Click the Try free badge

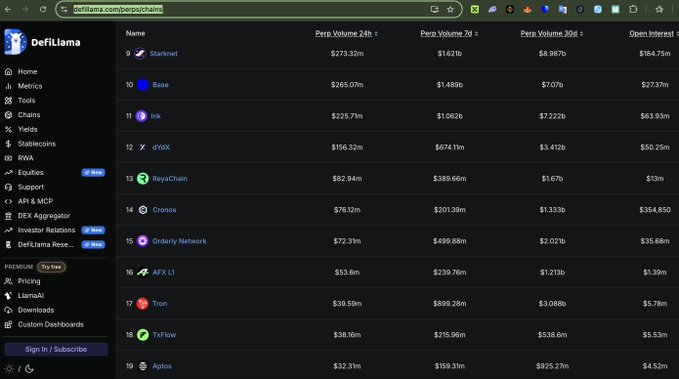[x=51, y=267]
